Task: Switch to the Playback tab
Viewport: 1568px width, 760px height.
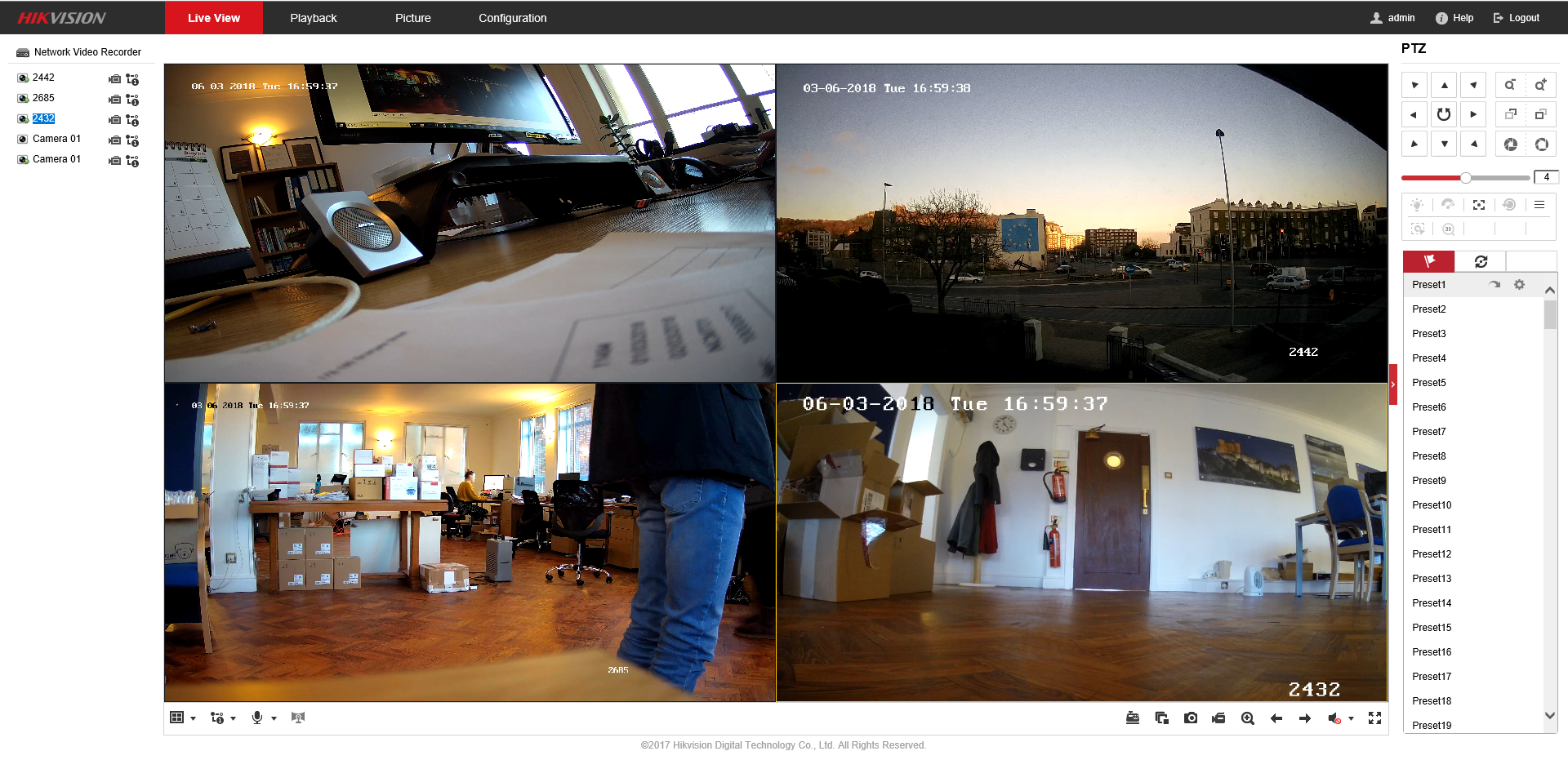Action: [x=313, y=18]
